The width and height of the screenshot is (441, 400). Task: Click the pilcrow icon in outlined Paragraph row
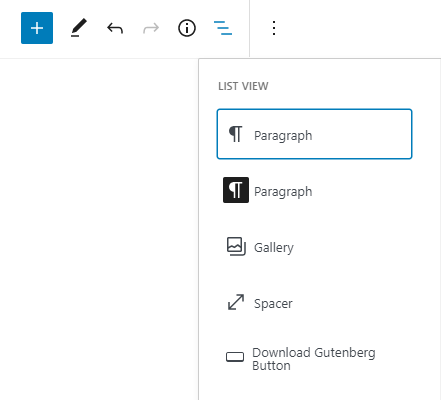tap(236, 134)
